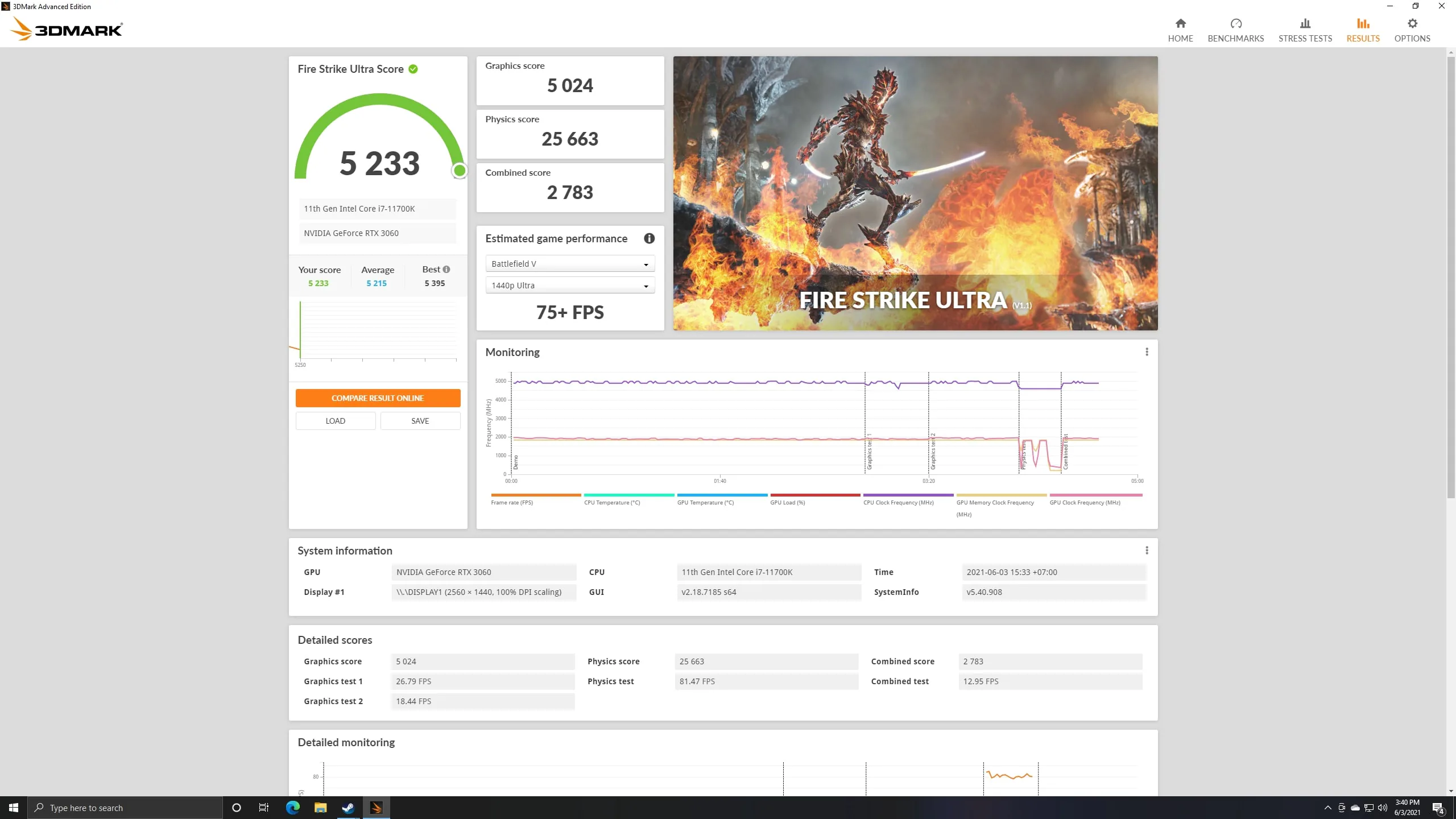Click COMPARE RESULT ONLINE button

(x=378, y=398)
